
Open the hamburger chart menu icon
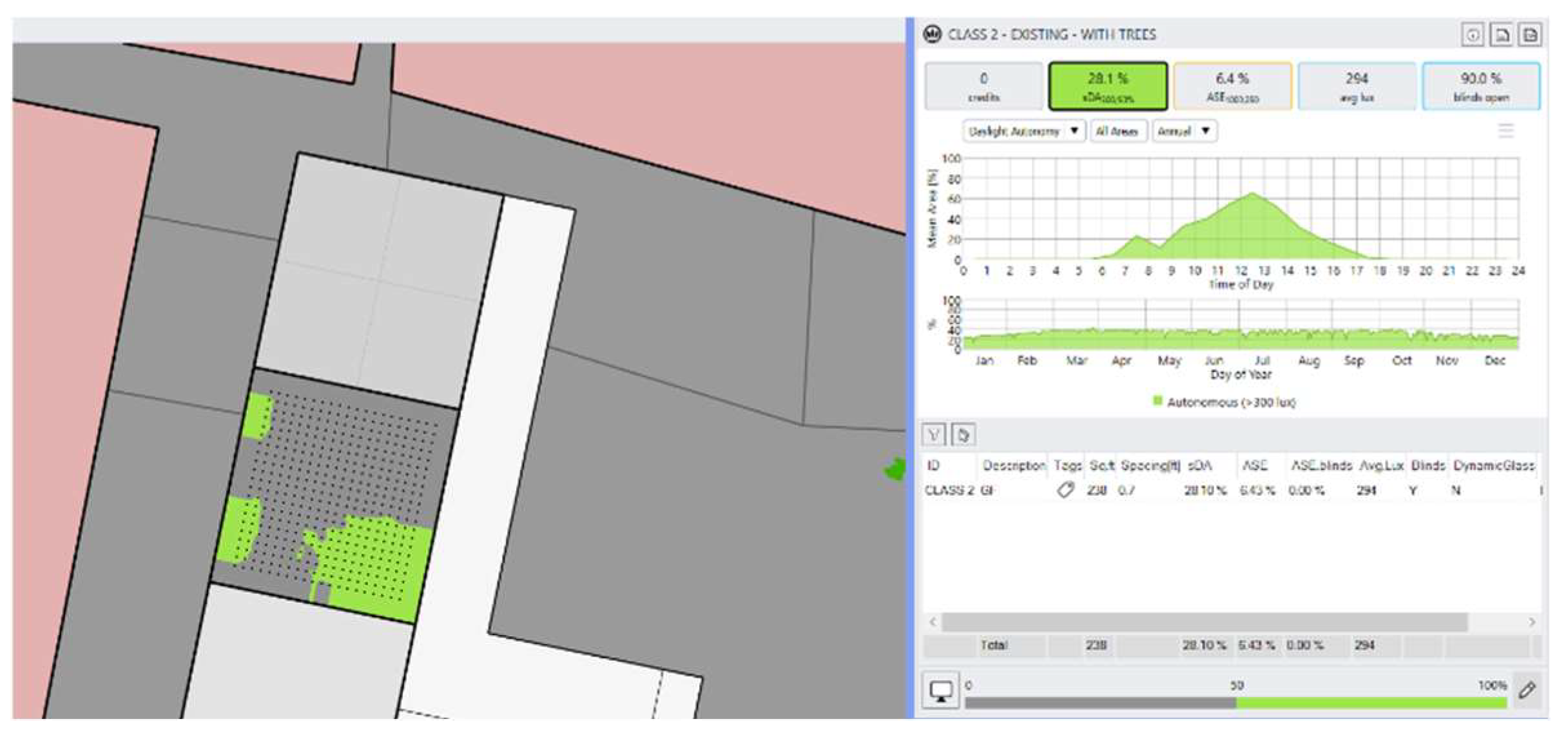[x=1505, y=131]
